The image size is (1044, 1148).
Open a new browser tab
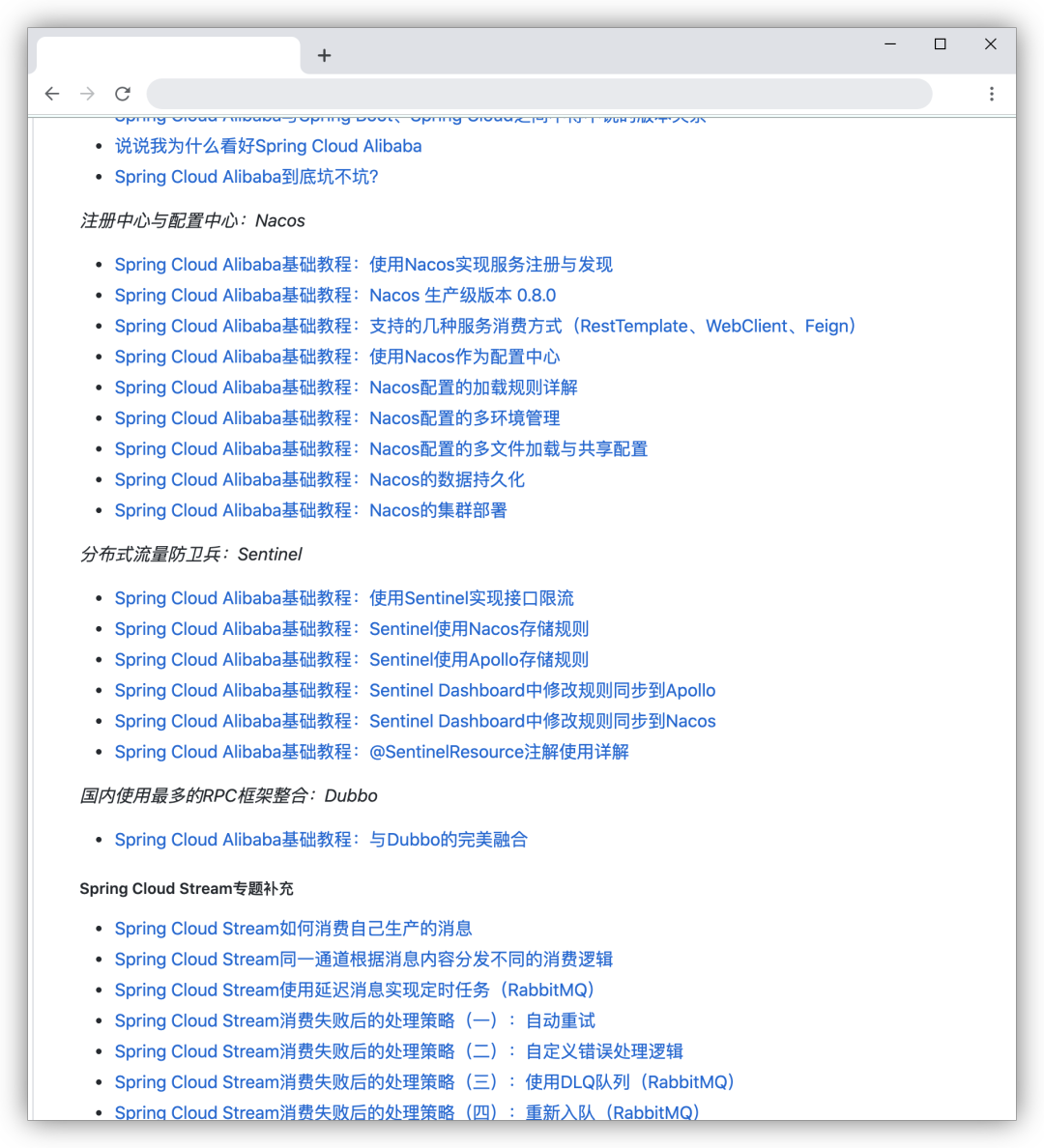pos(324,56)
